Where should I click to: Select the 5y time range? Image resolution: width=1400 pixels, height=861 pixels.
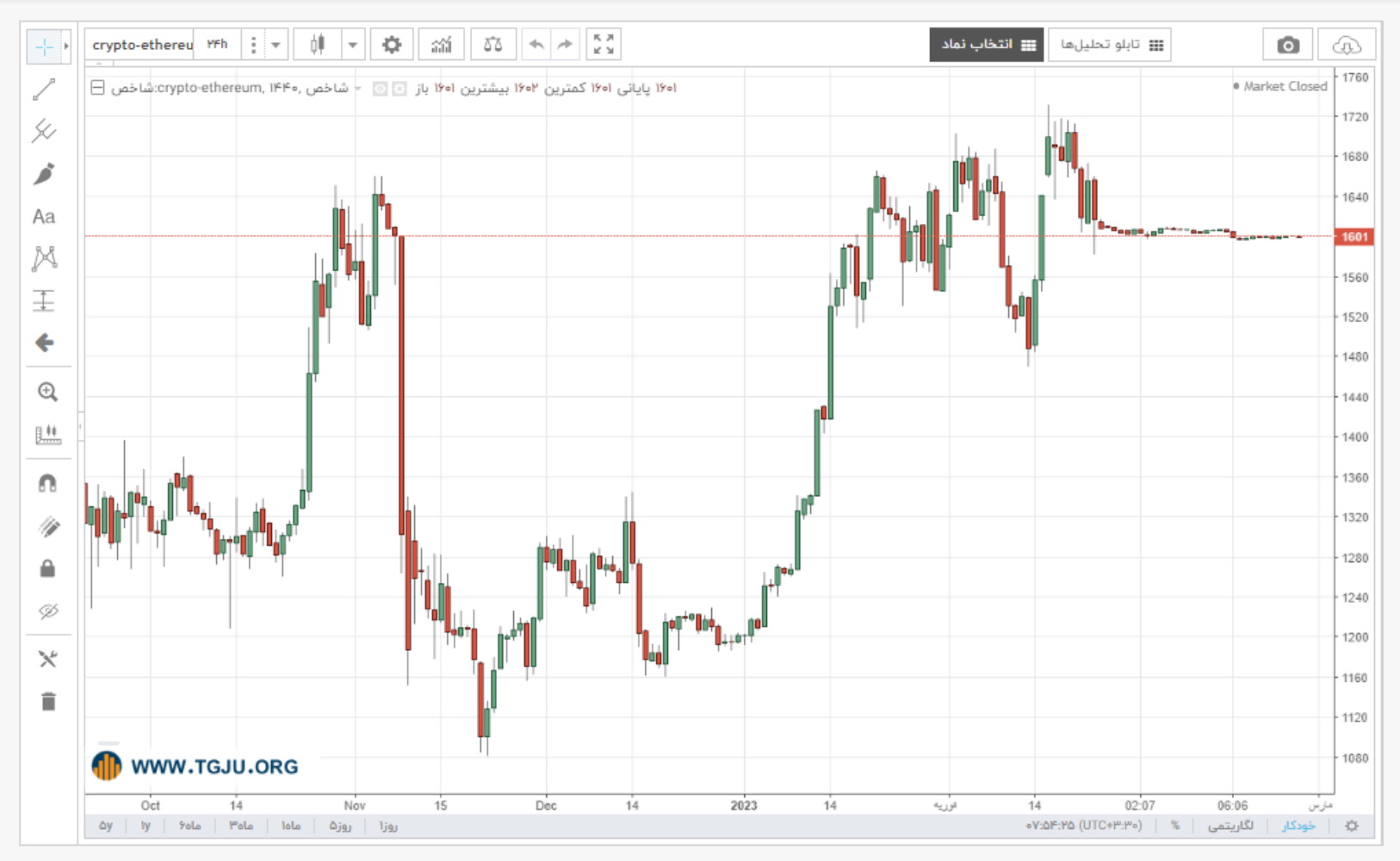(x=106, y=826)
